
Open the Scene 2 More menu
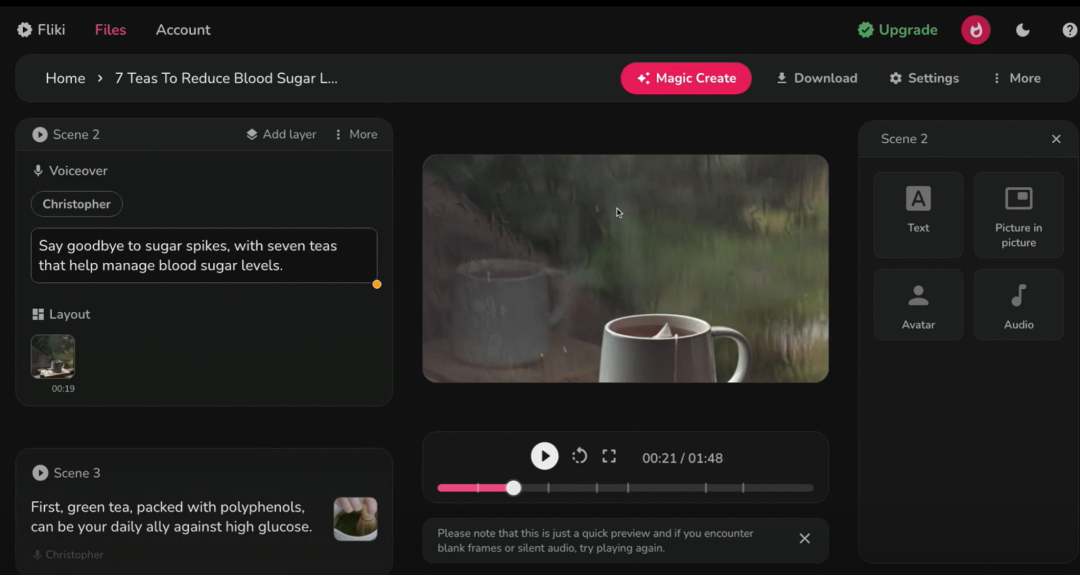tap(355, 134)
